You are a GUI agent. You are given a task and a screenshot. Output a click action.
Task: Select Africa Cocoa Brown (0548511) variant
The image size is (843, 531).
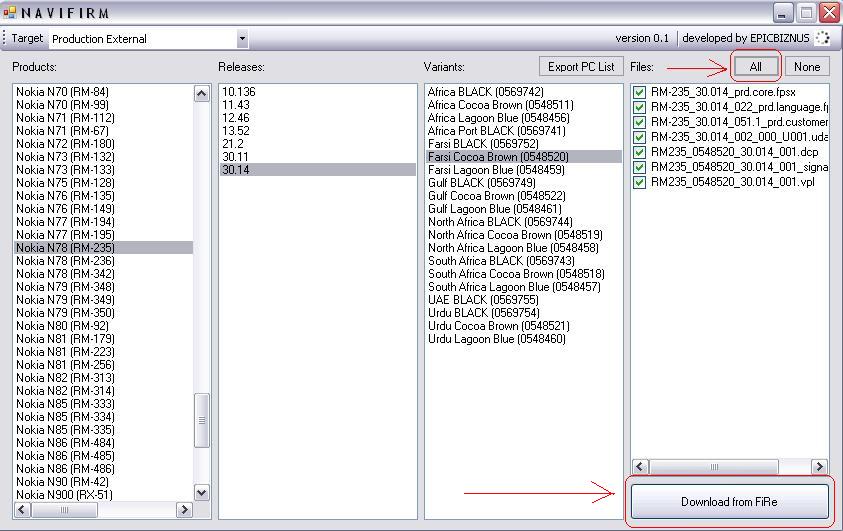point(524,105)
